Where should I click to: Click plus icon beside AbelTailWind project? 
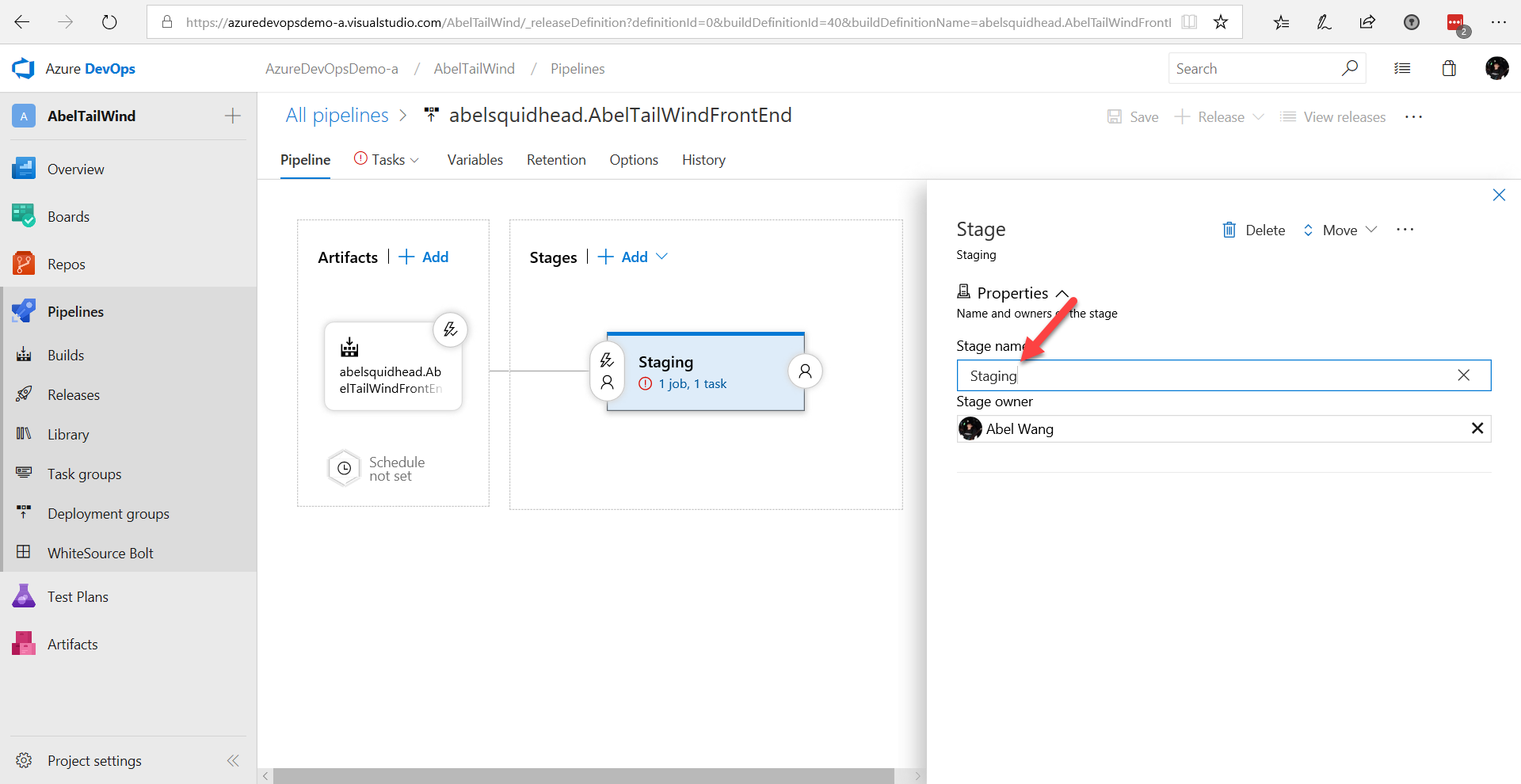pyautogui.click(x=232, y=116)
